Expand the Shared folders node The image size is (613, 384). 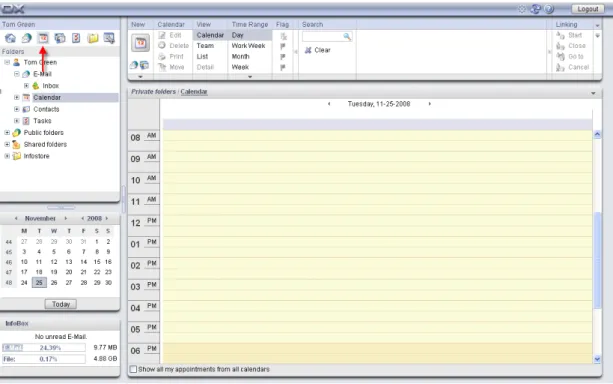pyautogui.click(x=7, y=144)
